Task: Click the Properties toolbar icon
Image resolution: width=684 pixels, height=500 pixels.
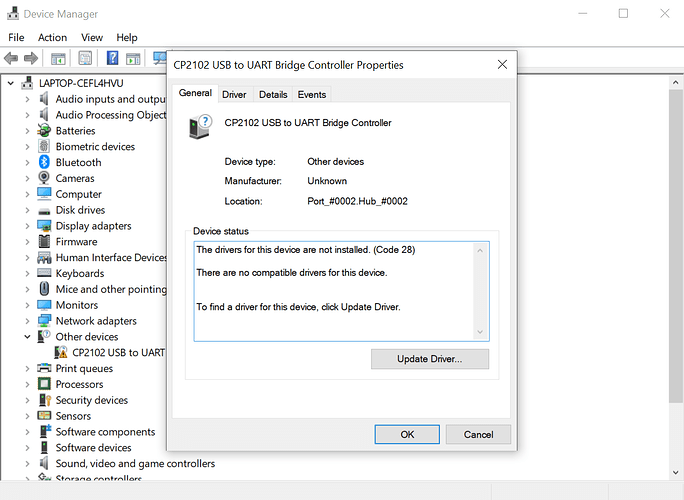Action: click(85, 58)
